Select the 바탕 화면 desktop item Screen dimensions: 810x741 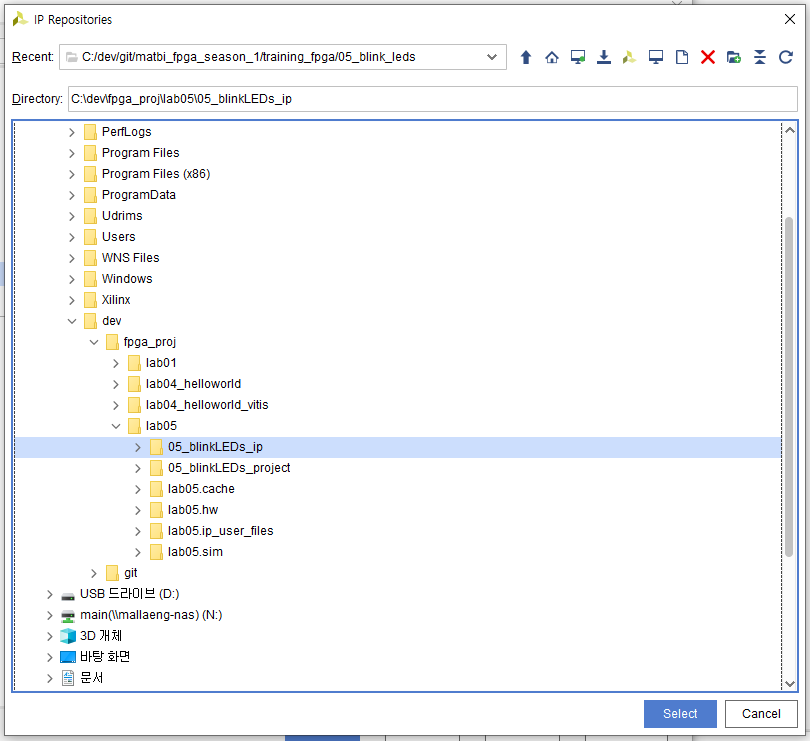point(105,657)
